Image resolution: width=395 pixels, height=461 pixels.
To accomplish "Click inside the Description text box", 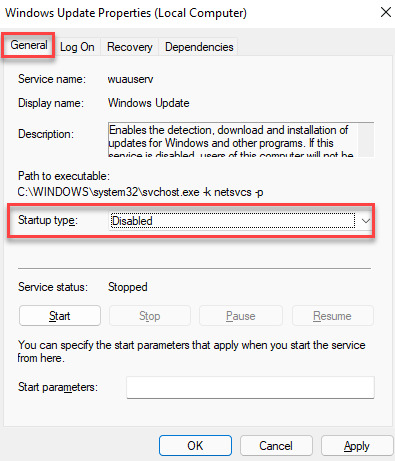I will click(x=233, y=139).
